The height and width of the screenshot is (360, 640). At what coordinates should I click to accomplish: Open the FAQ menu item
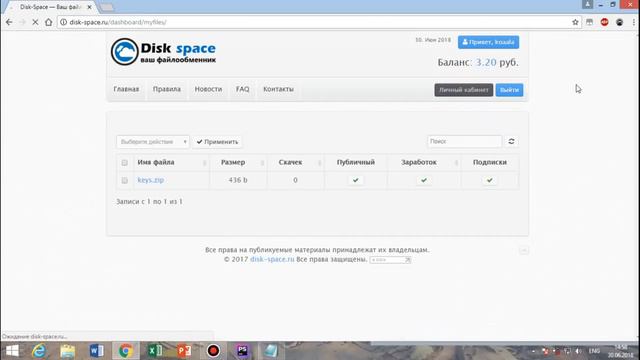click(242, 89)
